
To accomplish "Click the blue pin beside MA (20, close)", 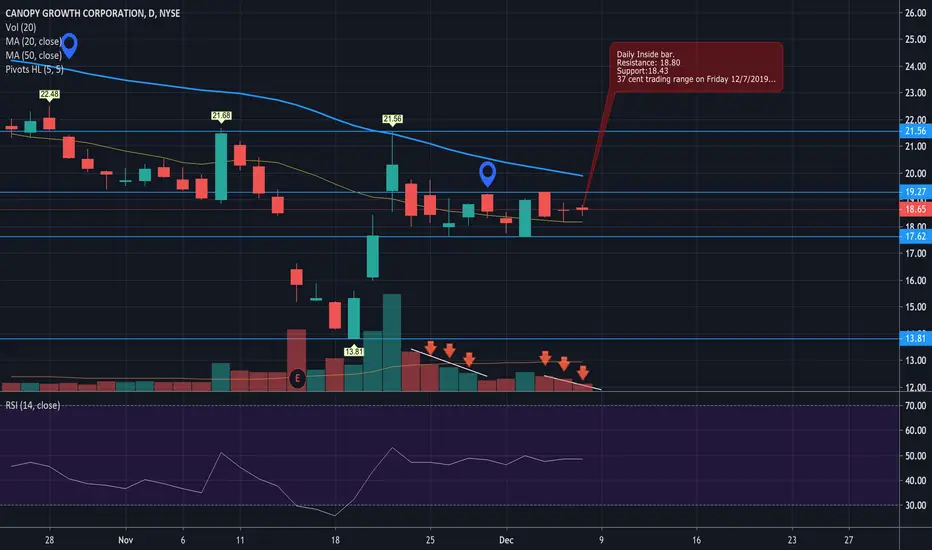I will [70, 45].
